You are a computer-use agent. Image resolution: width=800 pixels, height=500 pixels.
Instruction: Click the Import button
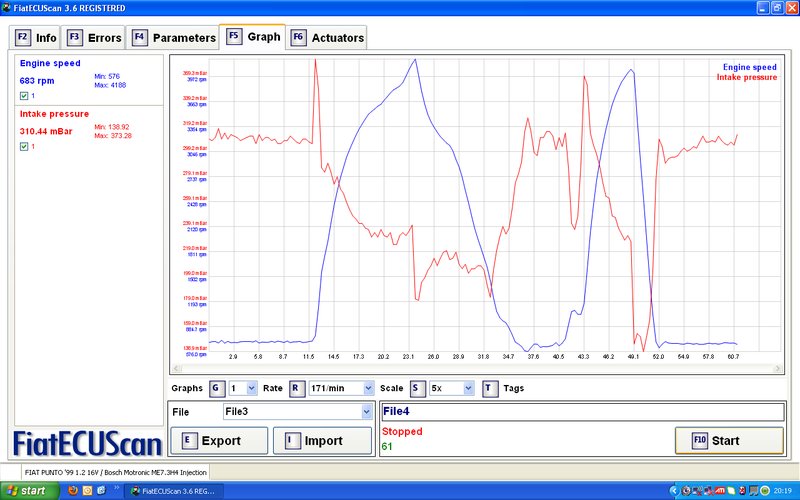pos(322,440)
